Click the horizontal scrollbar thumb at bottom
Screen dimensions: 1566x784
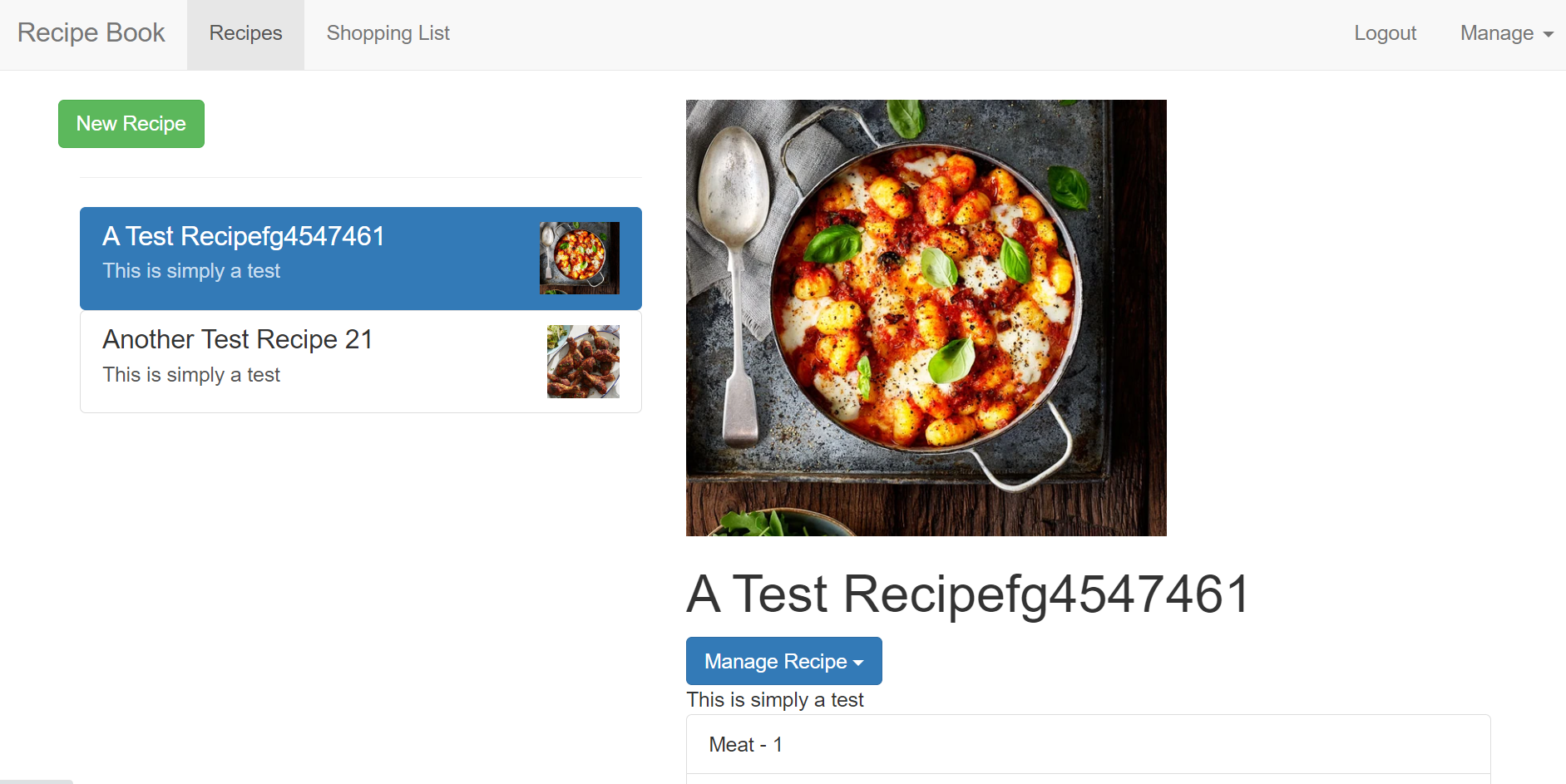[x=37, y=782]
